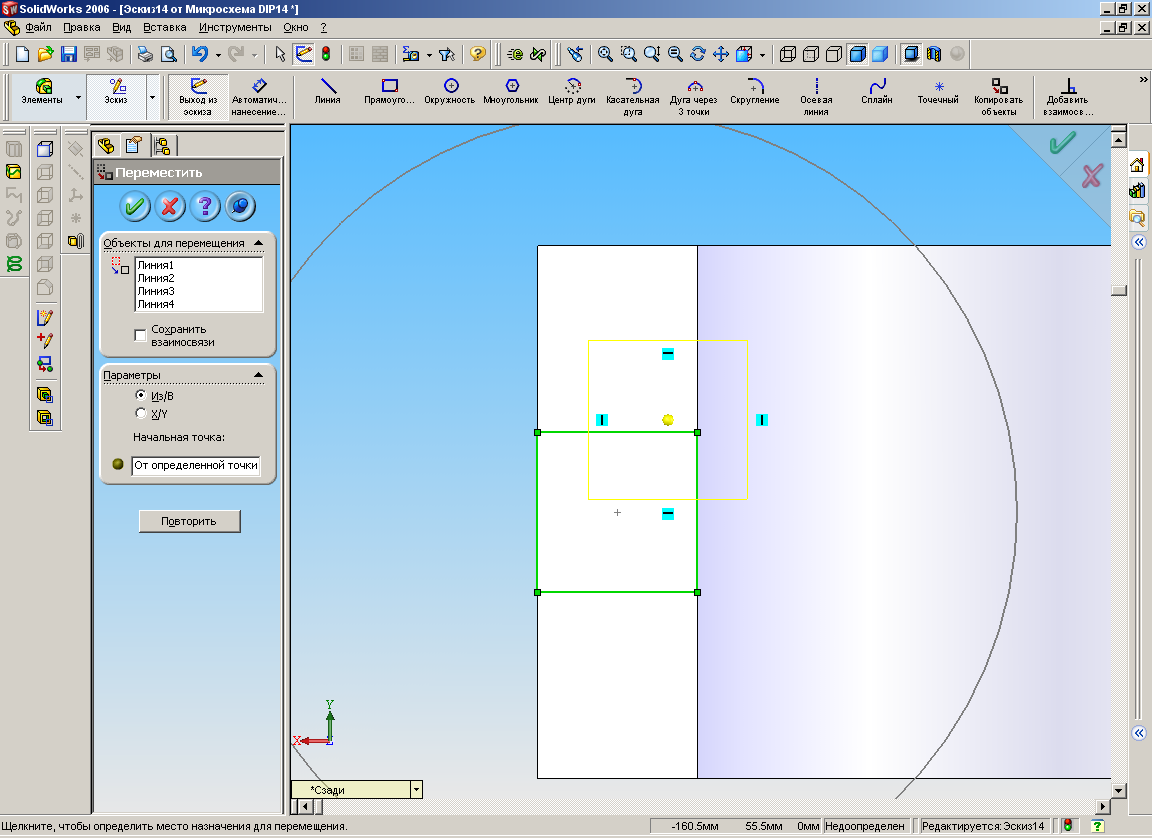Open help with the purple question mark button
Image resolution: width=1152 pixels, height=838 pixels.
point(205,206)
